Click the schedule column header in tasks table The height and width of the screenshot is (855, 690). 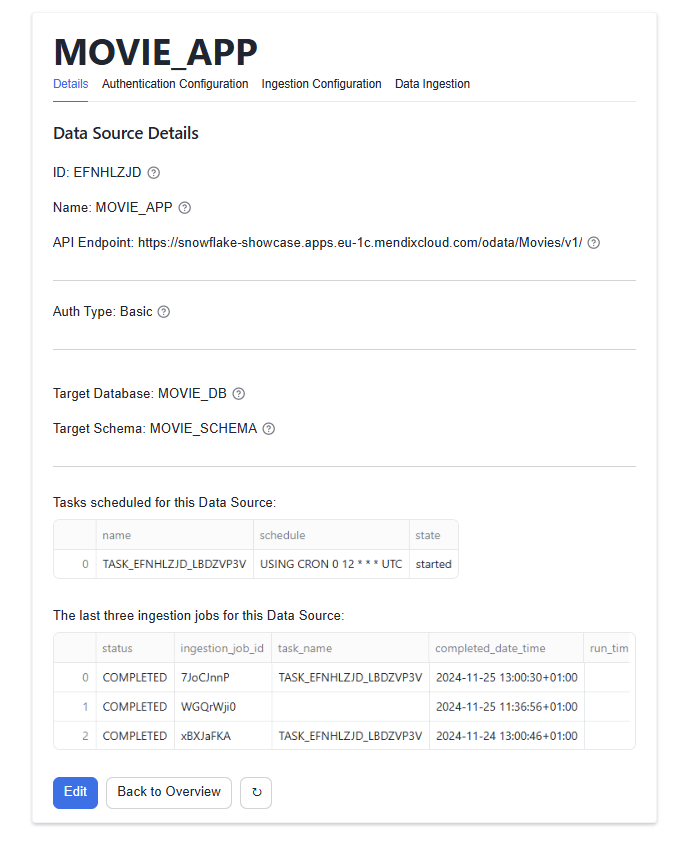282,535
